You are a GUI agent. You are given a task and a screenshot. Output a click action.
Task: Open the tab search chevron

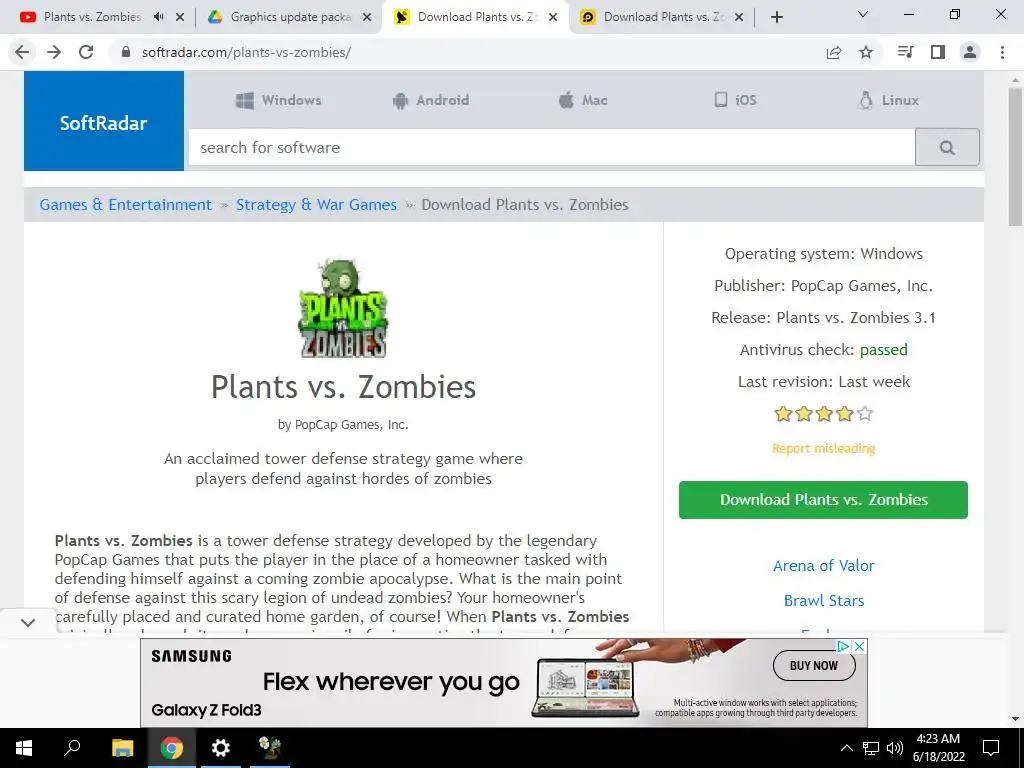pos(863,14)
